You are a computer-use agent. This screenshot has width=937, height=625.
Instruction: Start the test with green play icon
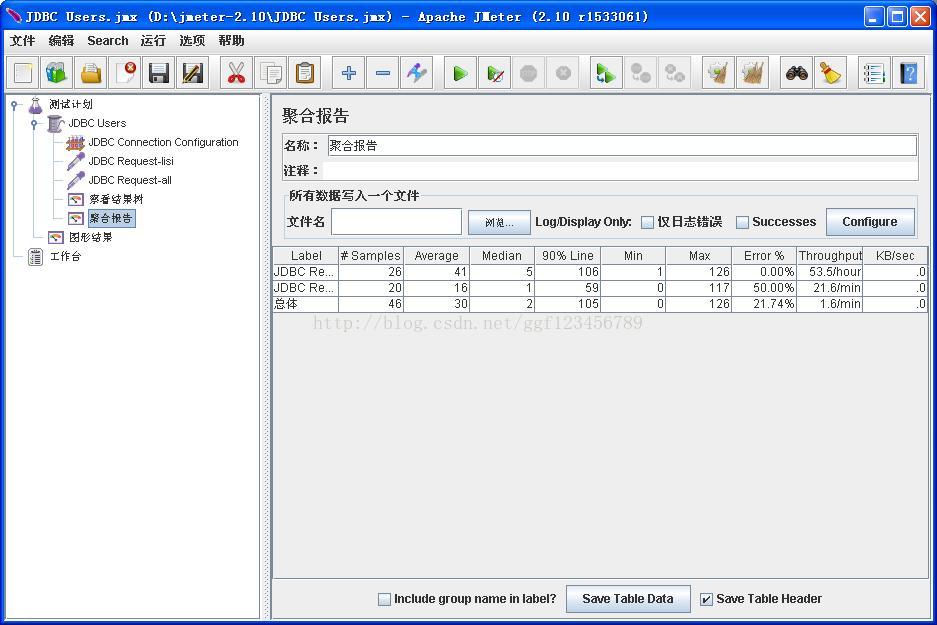[460, 73]
